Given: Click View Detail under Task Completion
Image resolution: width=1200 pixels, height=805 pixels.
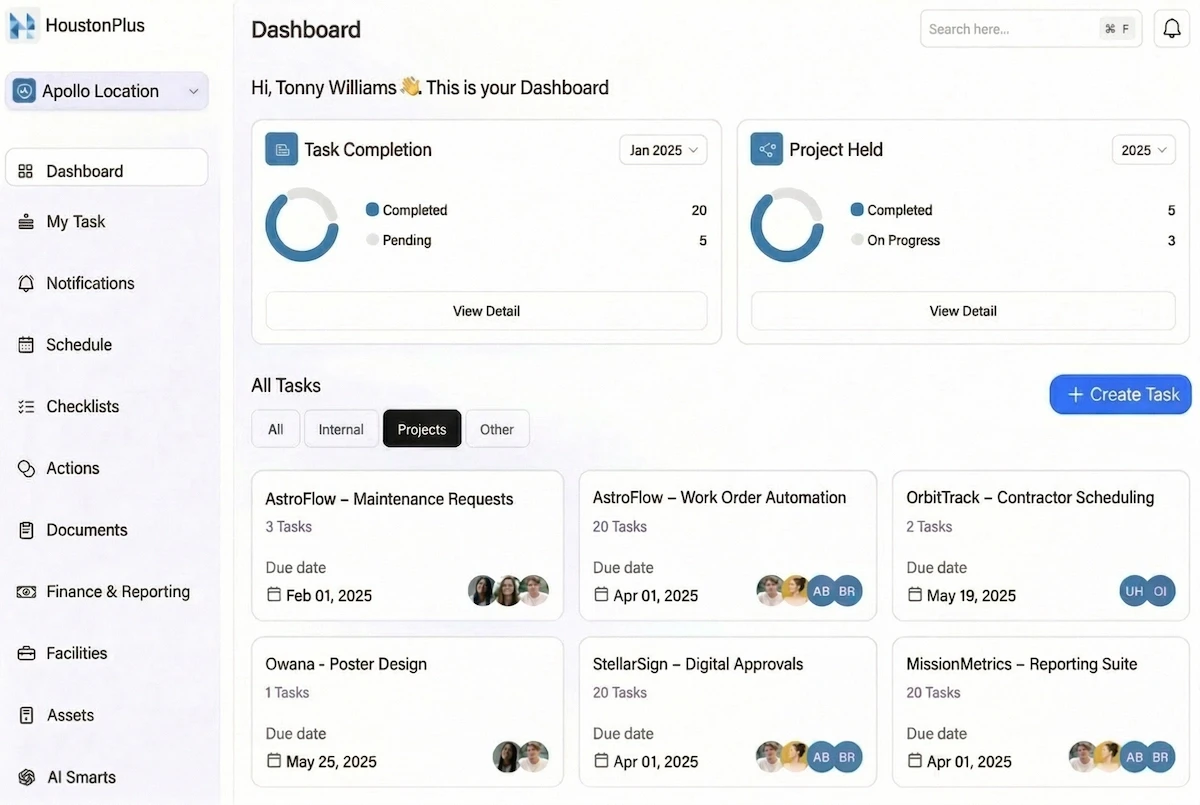Looking at the screenshot, I should coord(486,311).
